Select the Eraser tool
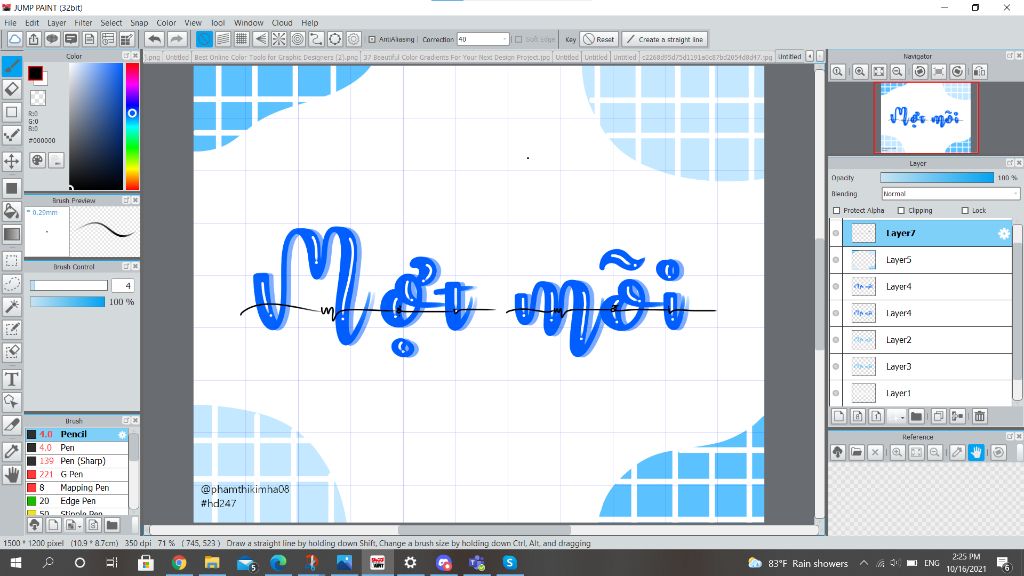The height and width of the screenshot is (576, 1024). coord(12,89)
